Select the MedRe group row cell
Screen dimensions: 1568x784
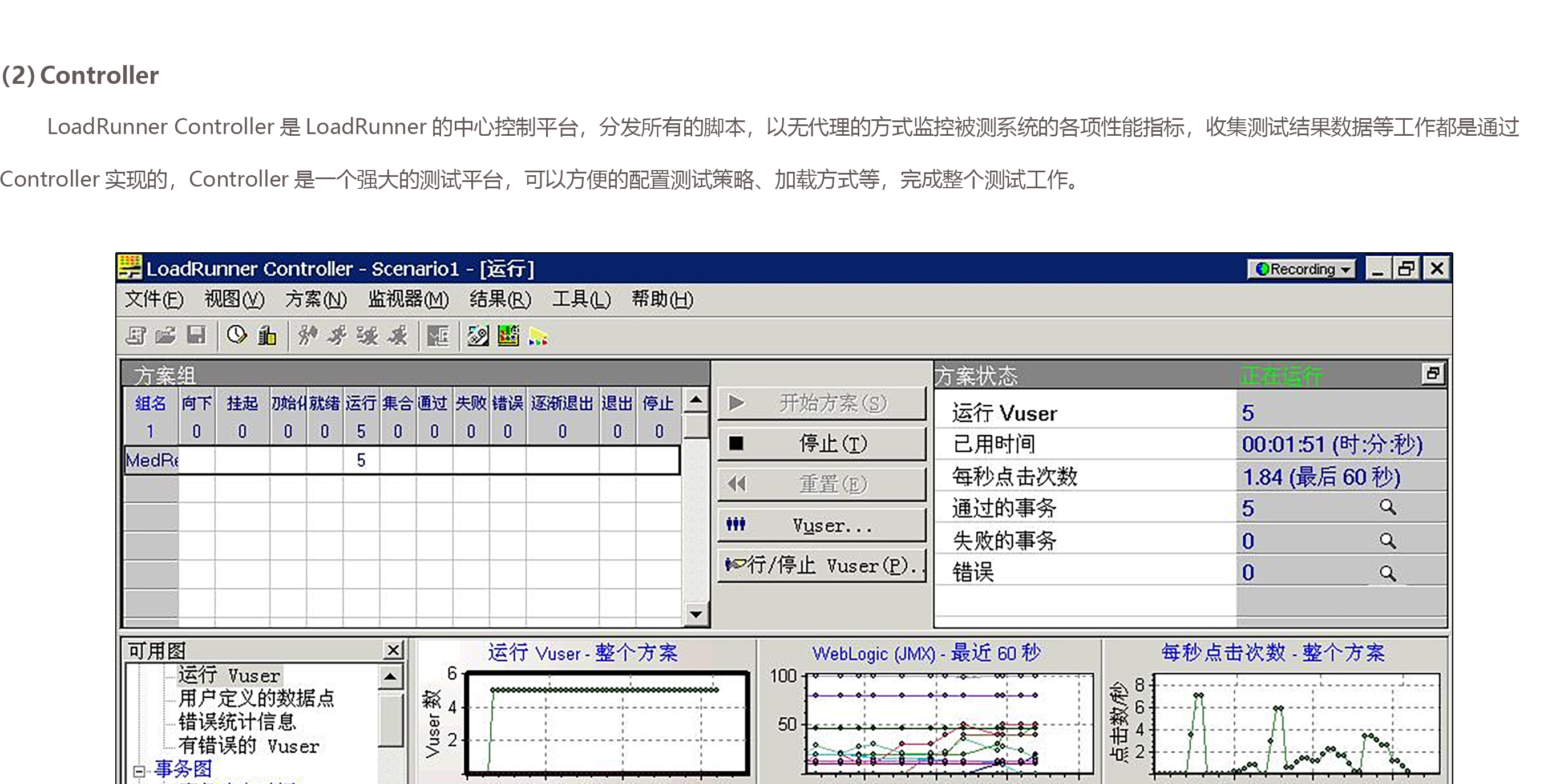click(x=151, y=460)
